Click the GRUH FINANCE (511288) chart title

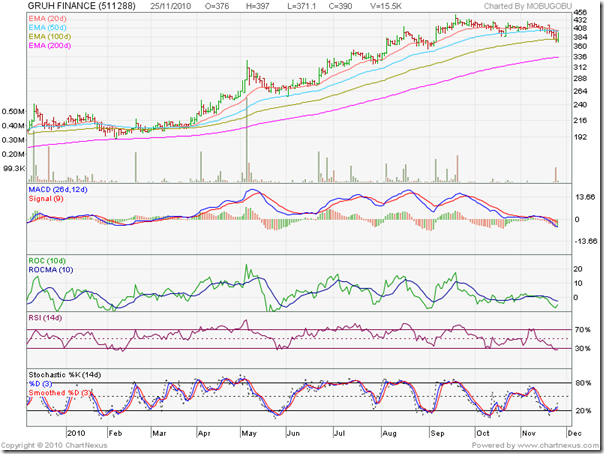[70, 6]
